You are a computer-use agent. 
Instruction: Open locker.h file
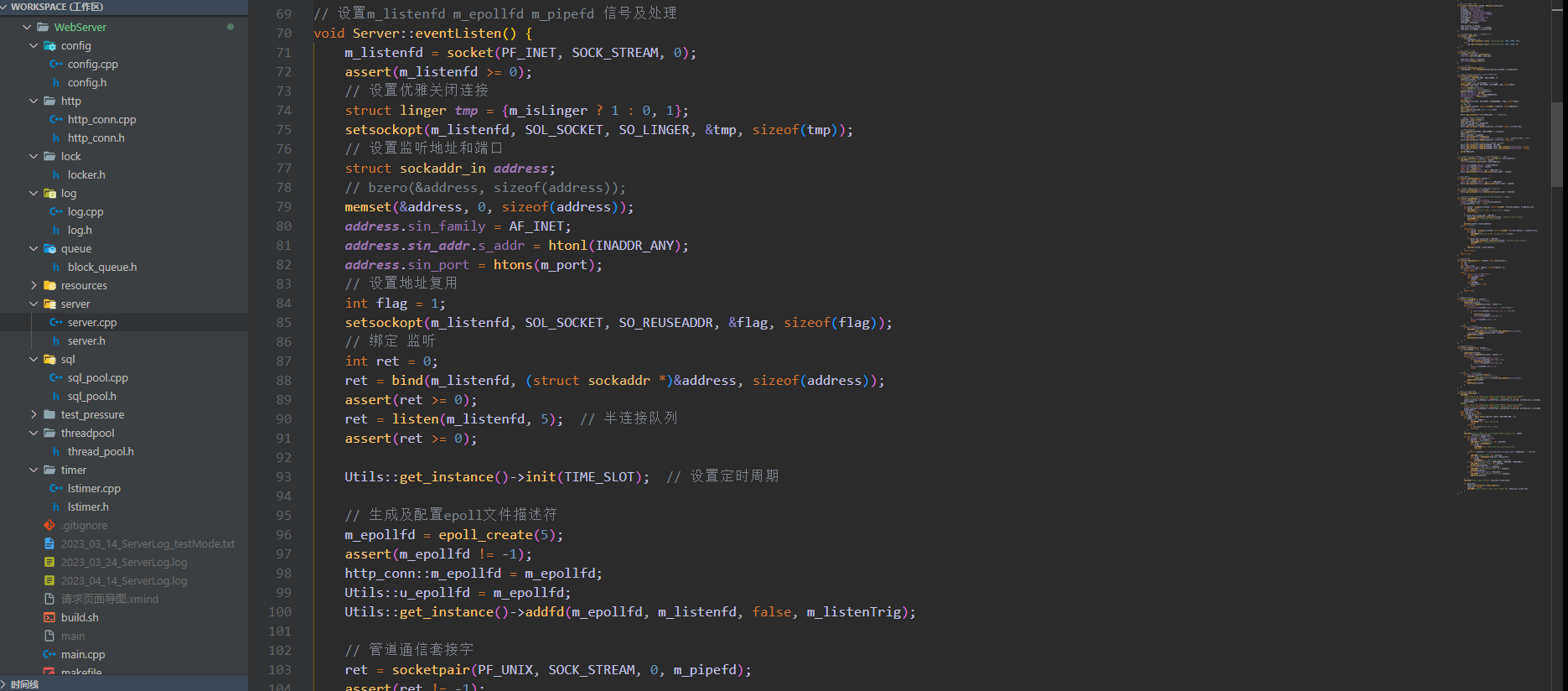[x=86, y=174]
